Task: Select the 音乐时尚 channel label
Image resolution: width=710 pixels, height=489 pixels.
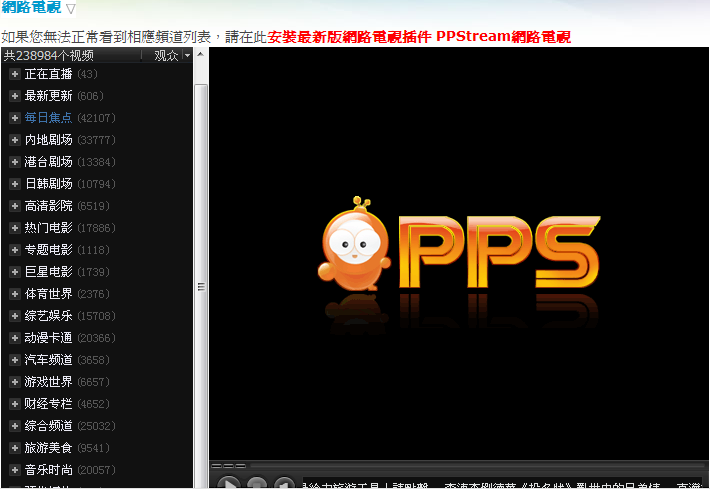Action: 48,470
